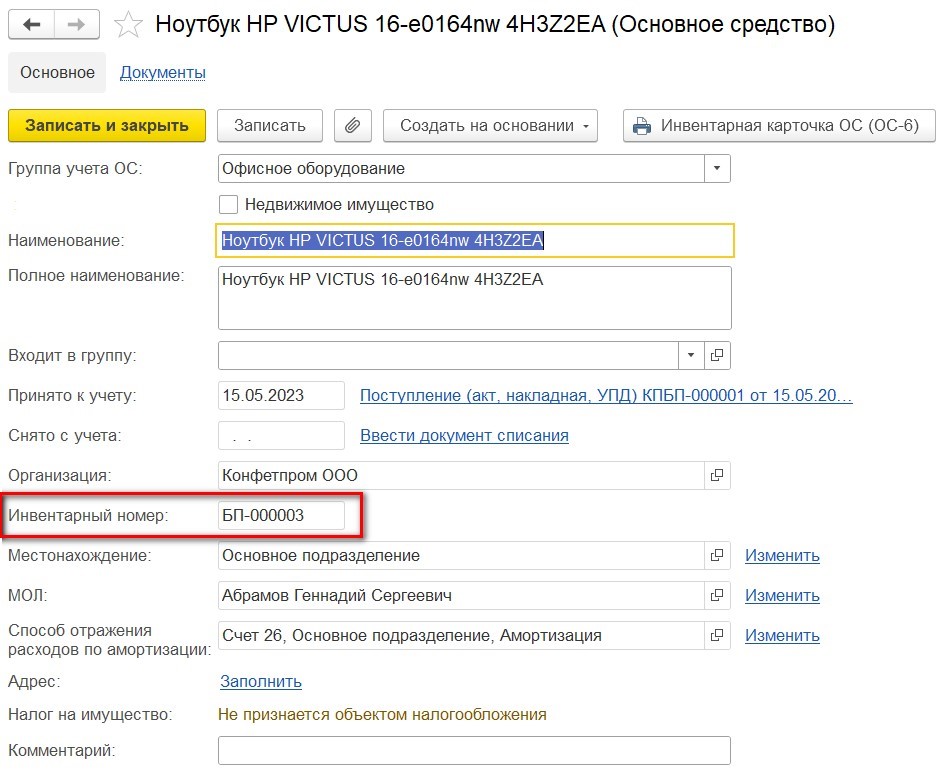Click Изменить link for amortization expense method
The height and width of the screenshot is (772, 946).
tap(783, 635)
